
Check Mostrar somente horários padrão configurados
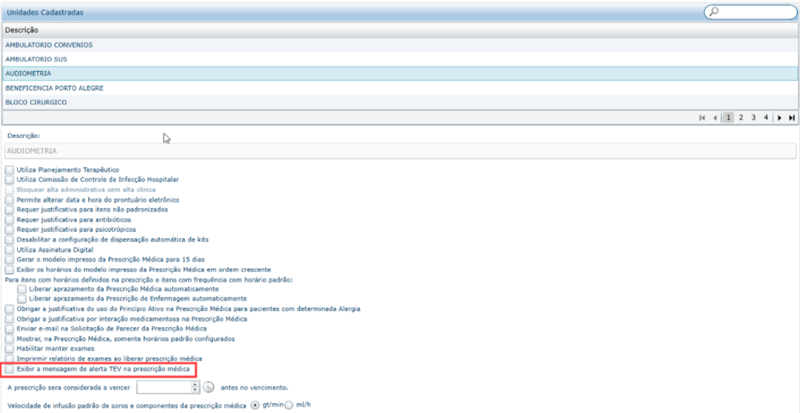pos(10,339)
